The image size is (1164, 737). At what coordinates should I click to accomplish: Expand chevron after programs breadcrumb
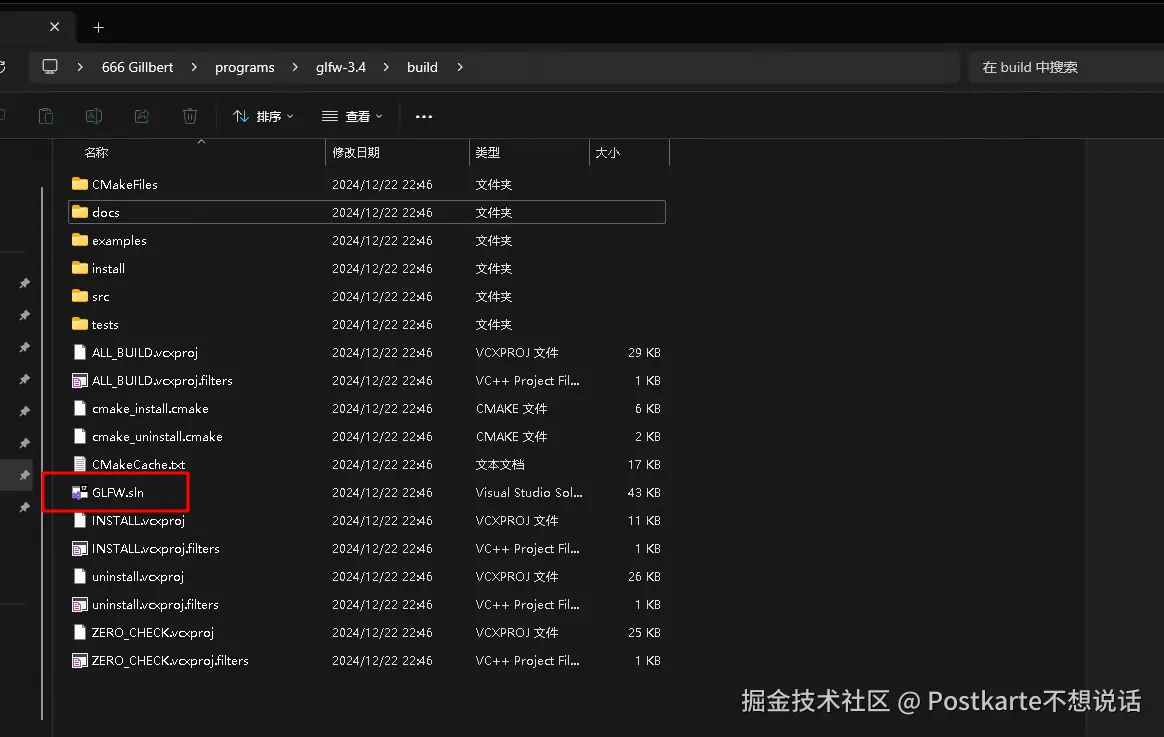pyautogui.click(x=295, y=67)
